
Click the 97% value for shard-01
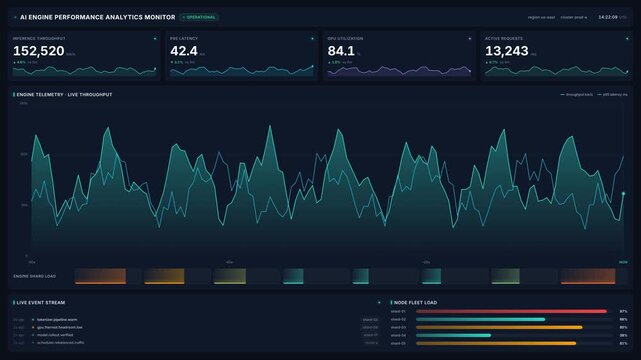click(x=623, y=311)
